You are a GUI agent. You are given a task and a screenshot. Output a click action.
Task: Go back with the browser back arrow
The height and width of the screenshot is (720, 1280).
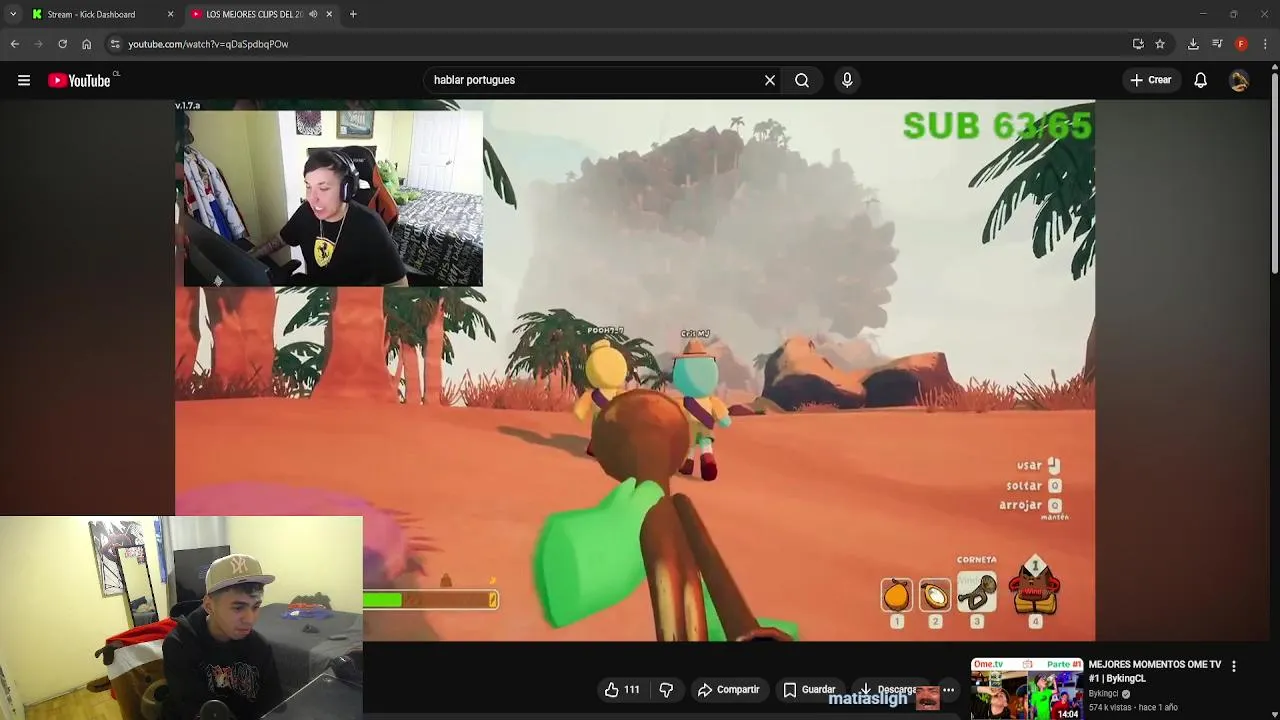pyautogui.click(x=14, y=44)
